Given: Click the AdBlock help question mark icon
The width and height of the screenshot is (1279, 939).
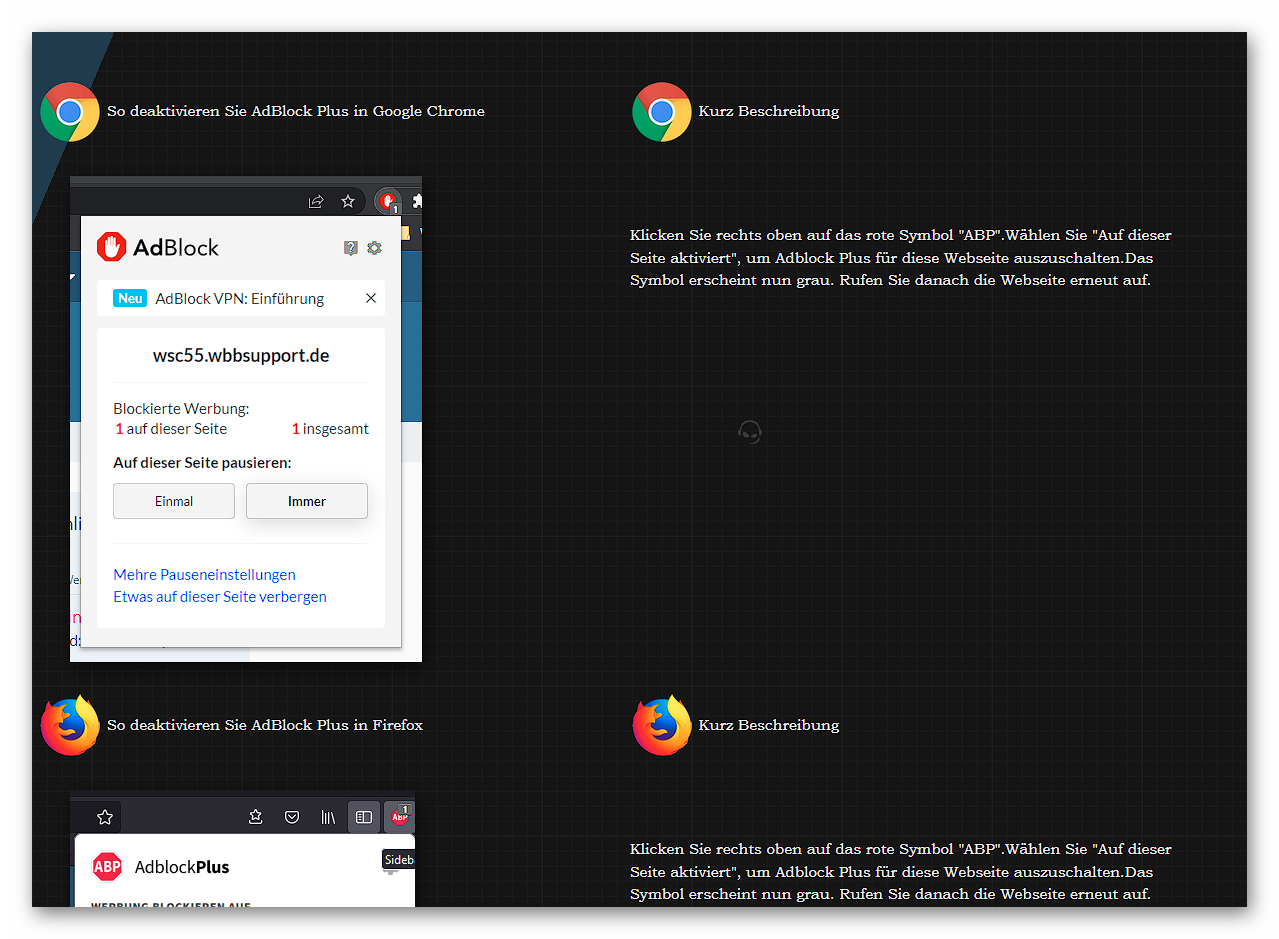Looking at the screenshot, I should tap(351, 247).
